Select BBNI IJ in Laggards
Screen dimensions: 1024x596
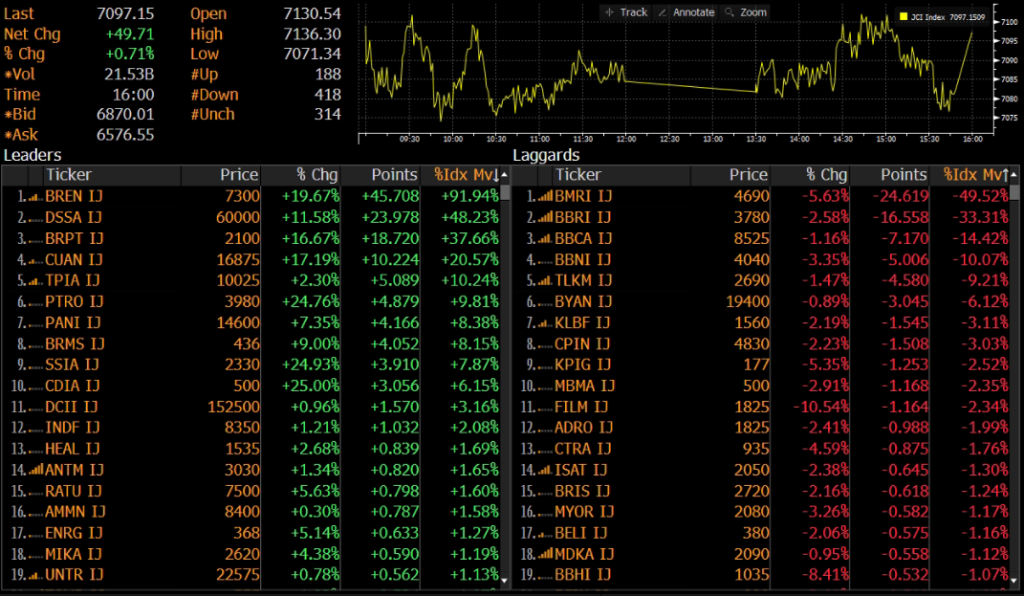(583, 260)
